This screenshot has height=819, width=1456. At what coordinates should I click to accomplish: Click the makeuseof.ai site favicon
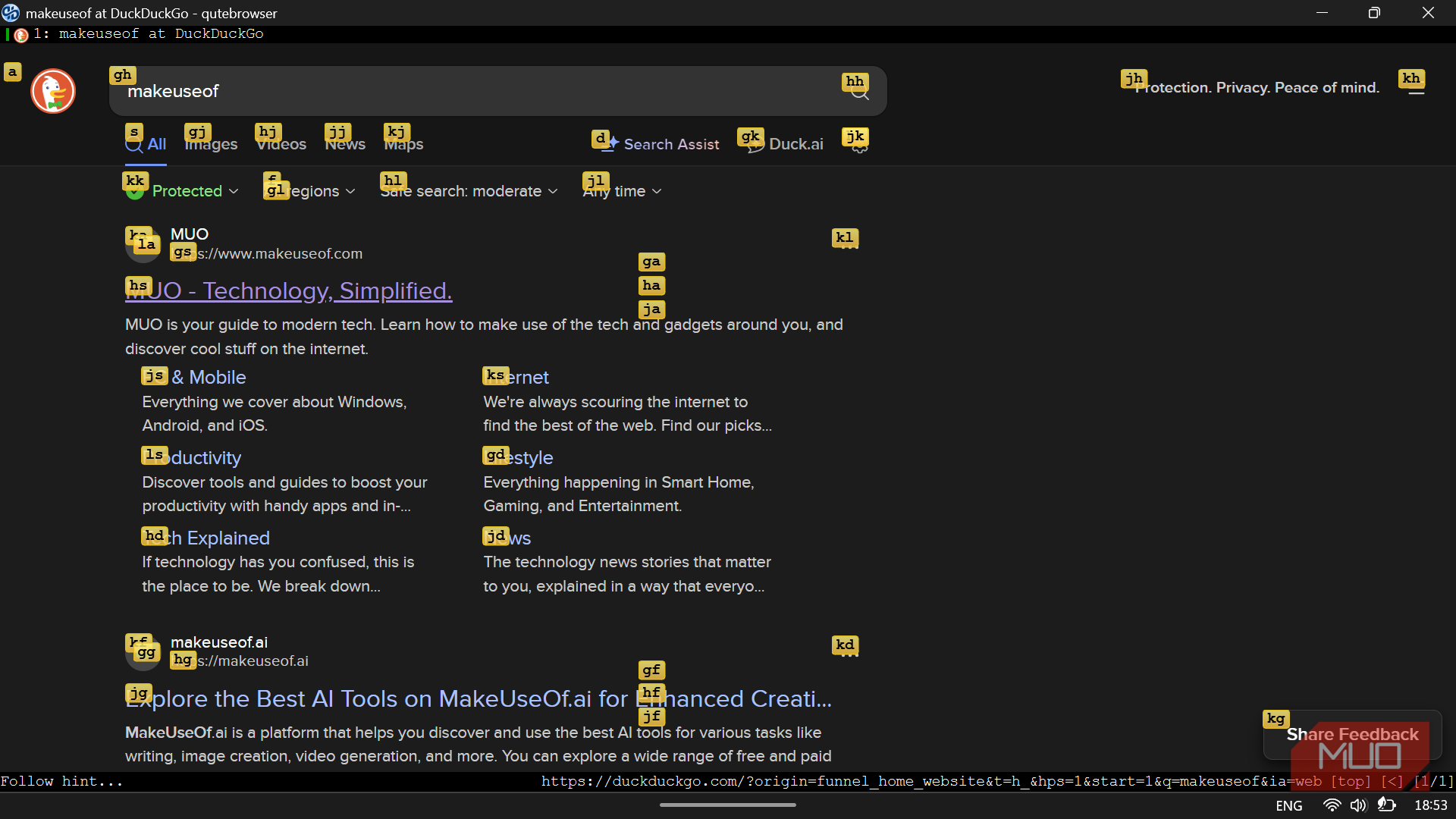point(143,652)
